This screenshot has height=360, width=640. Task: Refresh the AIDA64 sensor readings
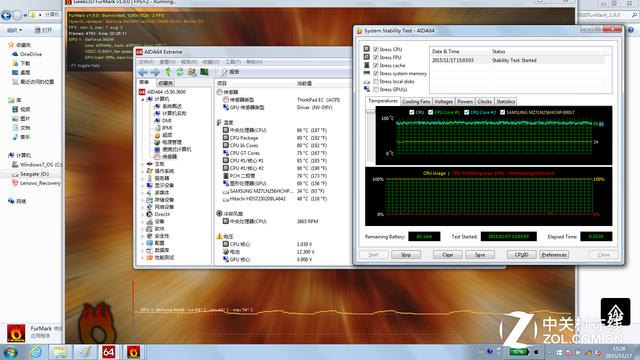180,72
